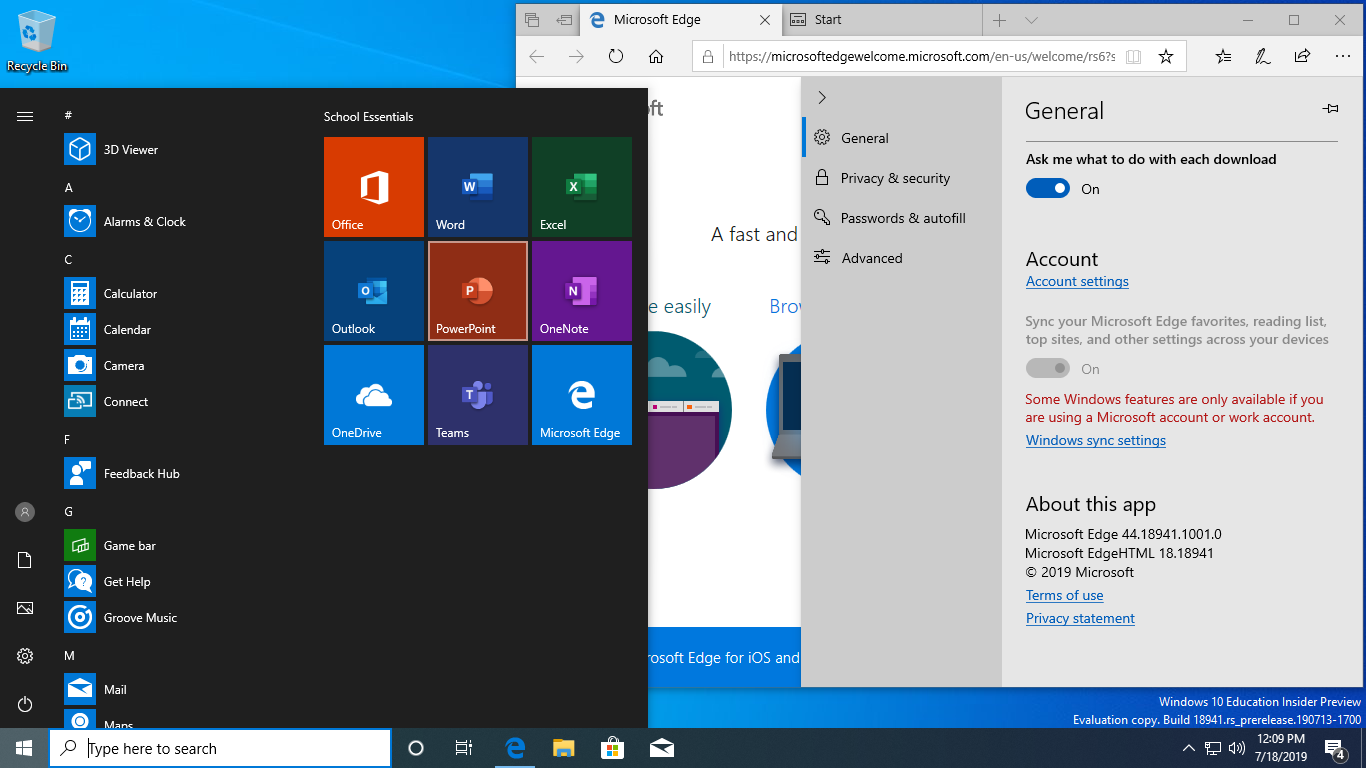Image resolution: width=1366 pixels, height=768 pixels.
Task: Launch Word from the Start tiles
Action: [x=478, y=187]
